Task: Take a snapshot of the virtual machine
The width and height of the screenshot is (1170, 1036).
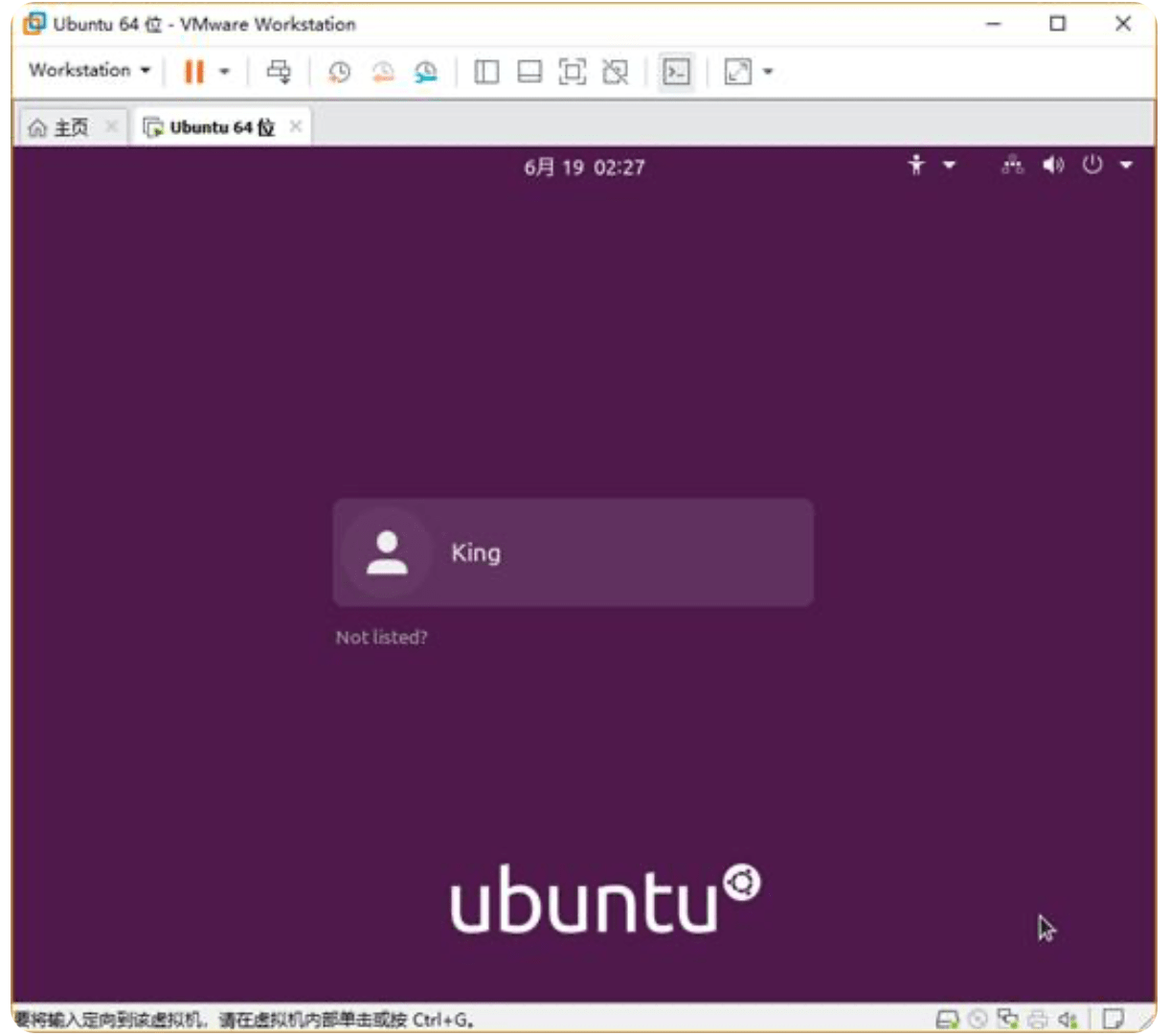Action: pos(339,72)
